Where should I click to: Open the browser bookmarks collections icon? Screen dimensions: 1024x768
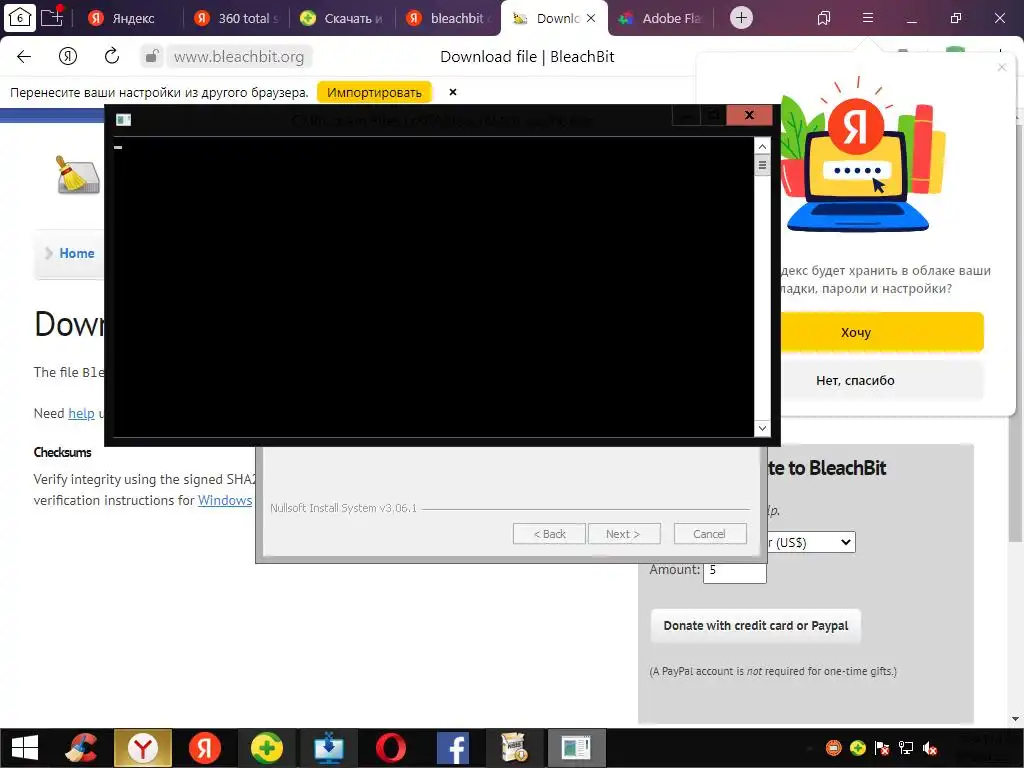pyautogui.click(x=824, y=18)
